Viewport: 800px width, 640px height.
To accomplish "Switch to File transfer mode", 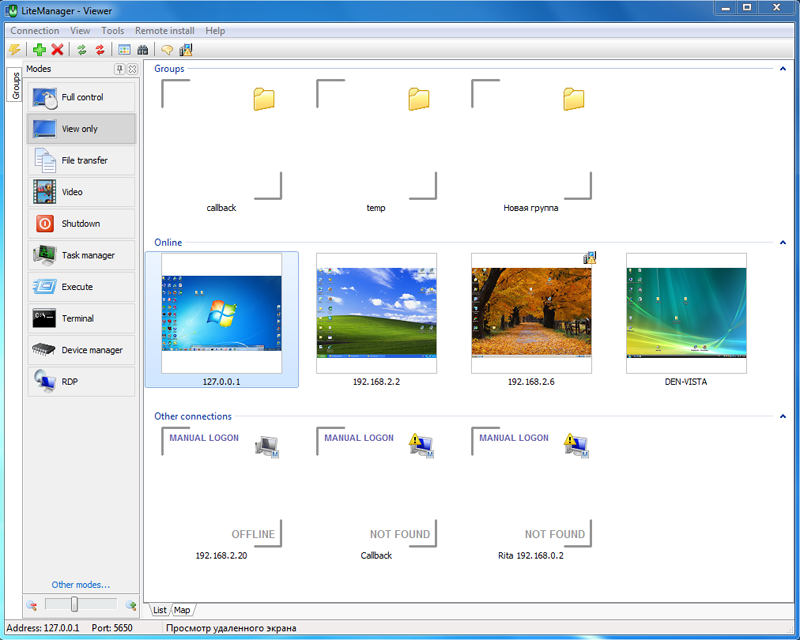I will click(x=81, y=160).
